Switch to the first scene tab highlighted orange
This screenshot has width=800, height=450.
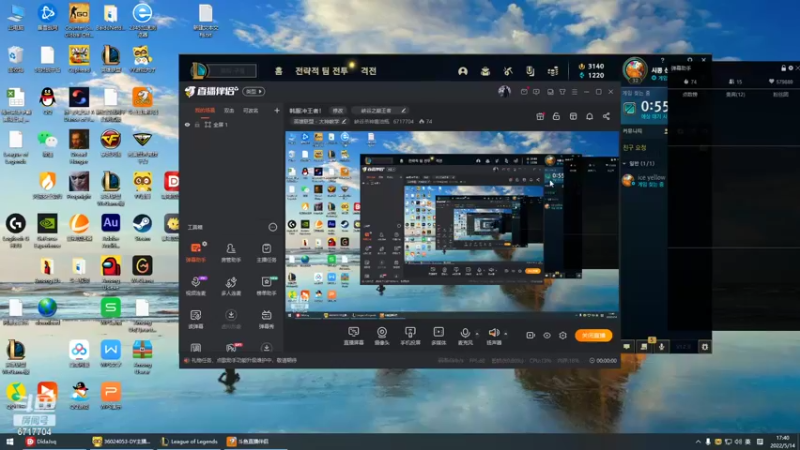tap(205, 110)
